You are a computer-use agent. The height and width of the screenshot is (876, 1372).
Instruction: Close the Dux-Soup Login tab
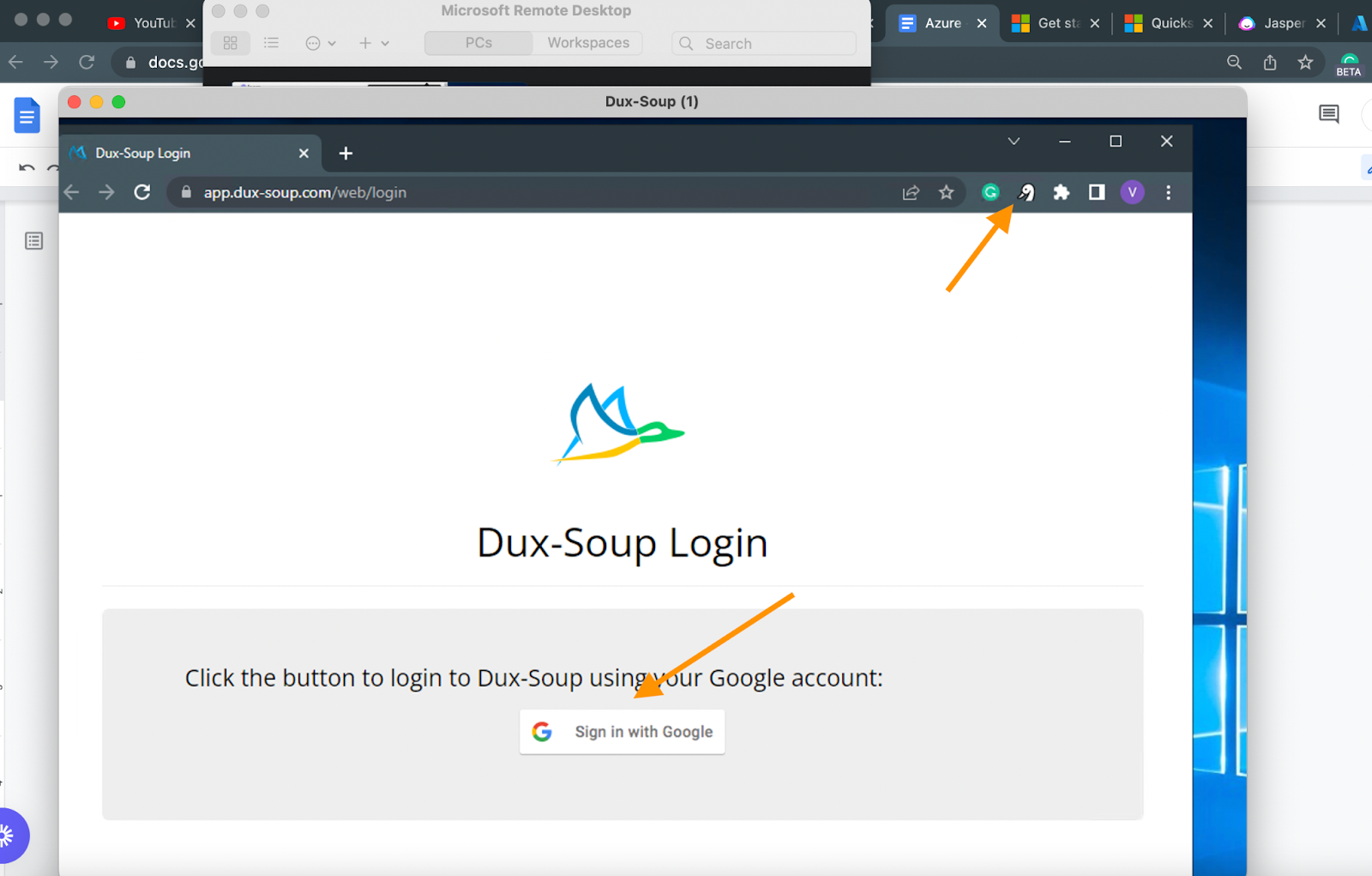304,154
